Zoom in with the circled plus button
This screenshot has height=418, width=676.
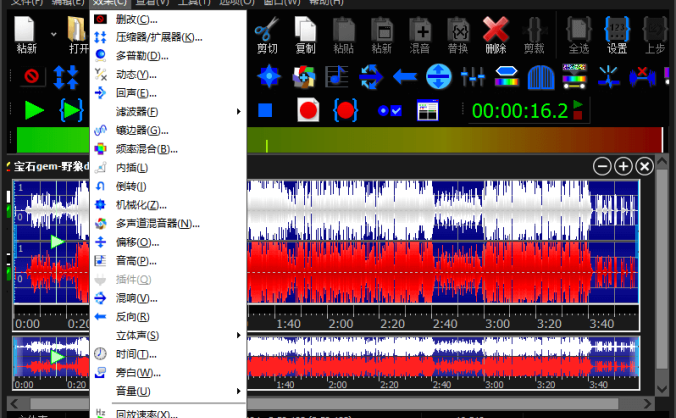click(x=623, y=166)
